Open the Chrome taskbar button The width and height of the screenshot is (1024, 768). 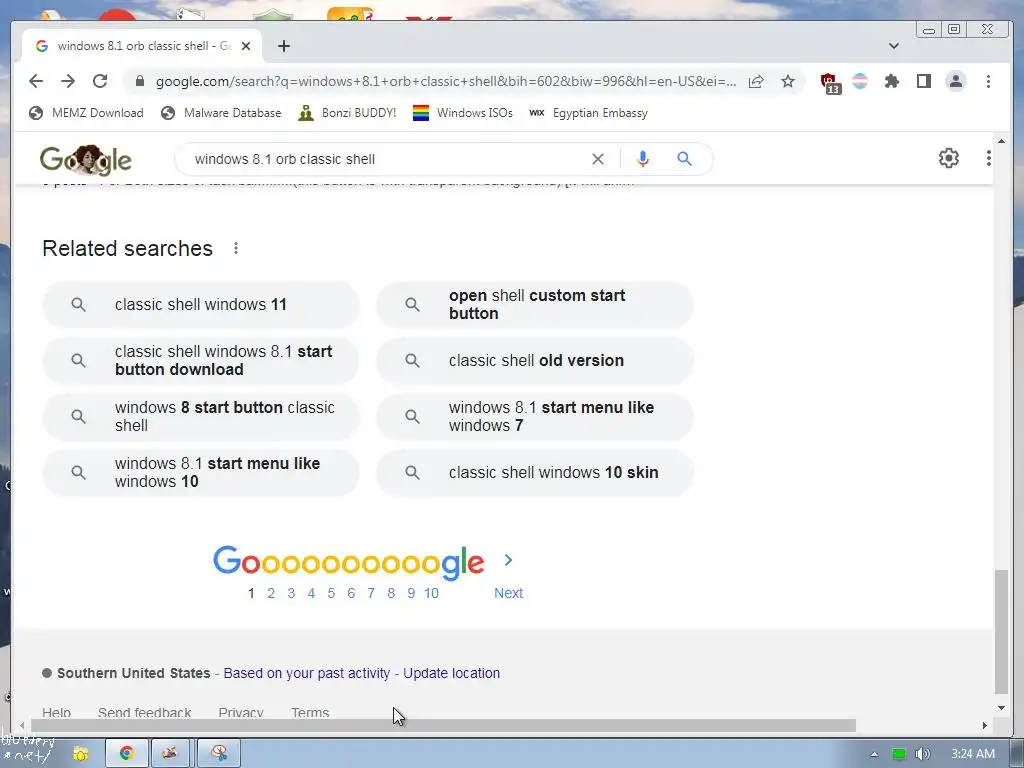coord(127,753)
